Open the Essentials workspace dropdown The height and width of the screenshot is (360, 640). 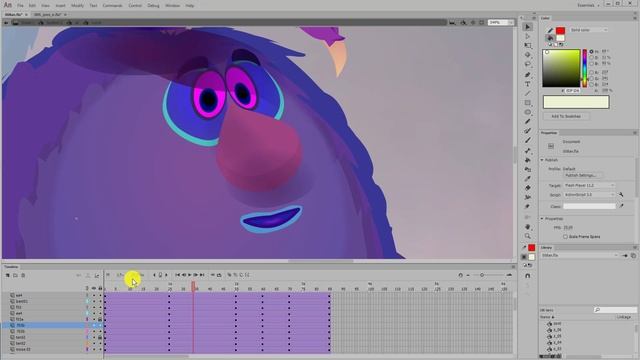(x=588, y=5)
